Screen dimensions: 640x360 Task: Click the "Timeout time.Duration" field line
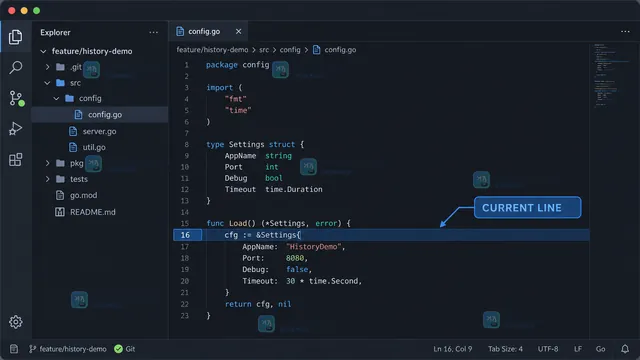click(273, 189)
